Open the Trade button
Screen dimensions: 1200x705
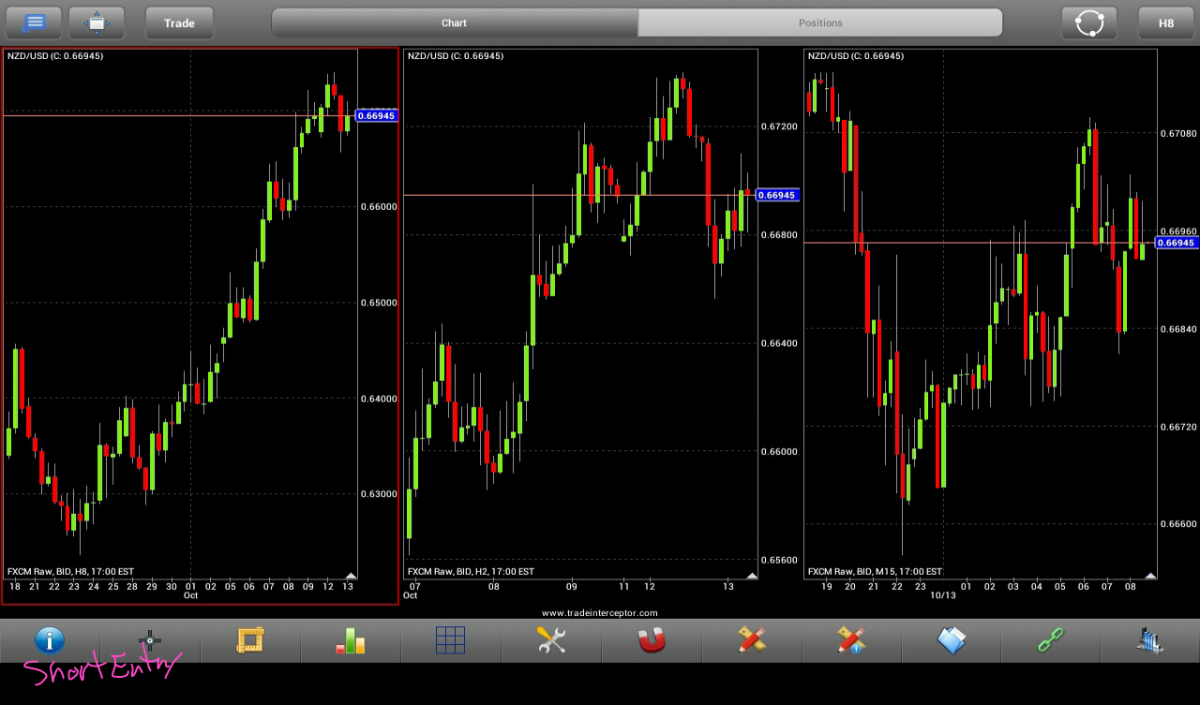click(179, 22)
